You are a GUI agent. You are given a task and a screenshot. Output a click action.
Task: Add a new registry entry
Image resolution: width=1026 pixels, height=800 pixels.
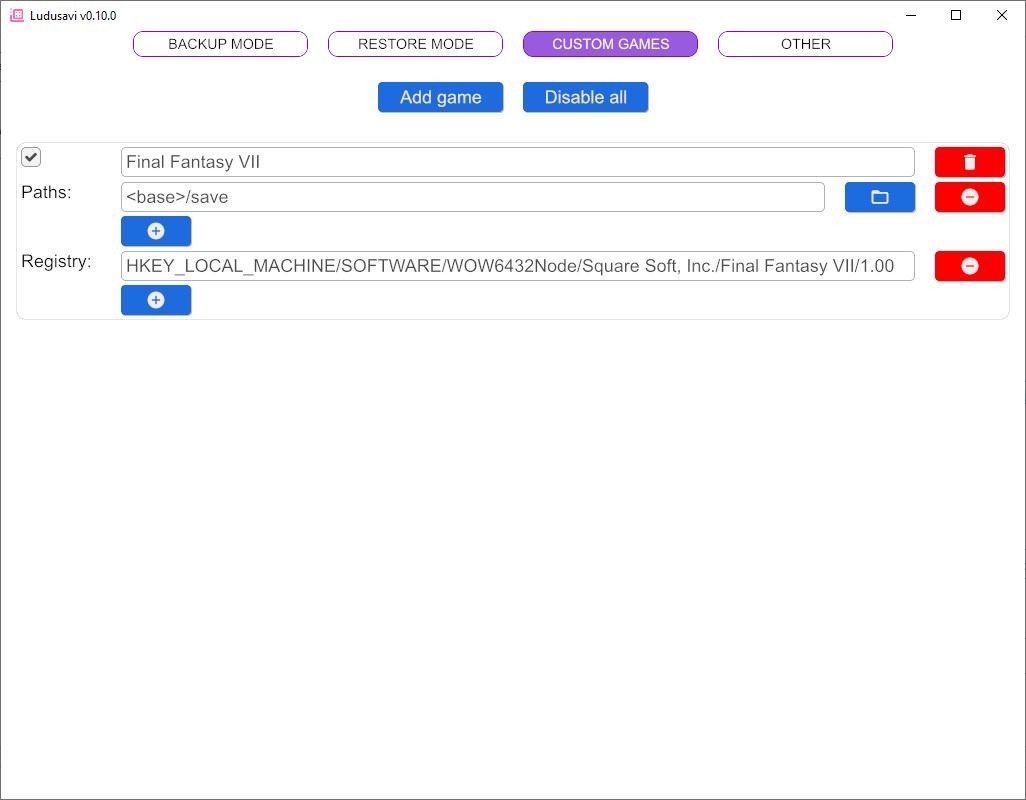pyautogui.click(x=156, y=300)
